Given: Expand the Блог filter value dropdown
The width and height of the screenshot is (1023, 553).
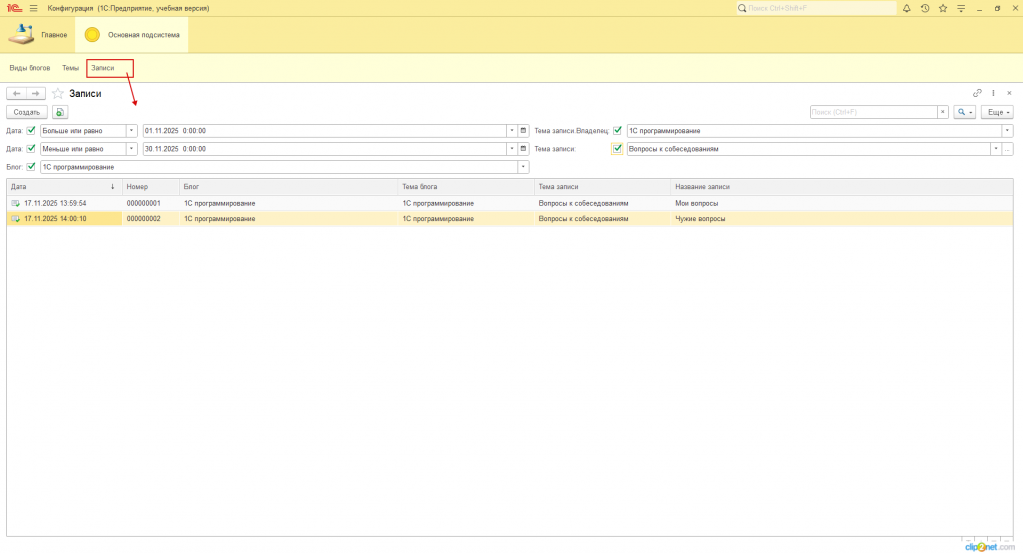Looking at the screenshot, I should [x=523, y=167].
